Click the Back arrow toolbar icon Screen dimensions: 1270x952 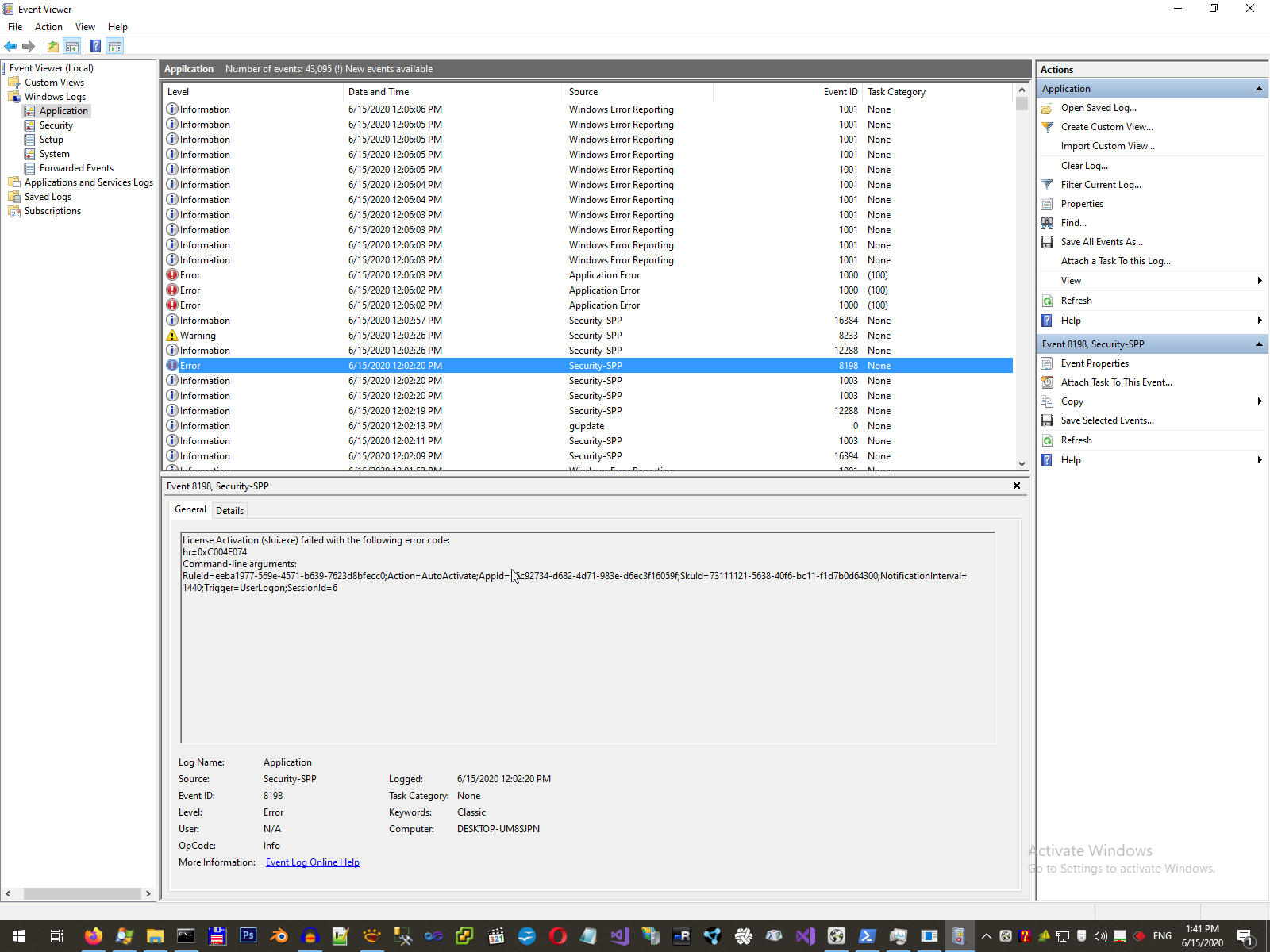click(x=10, y=46)
